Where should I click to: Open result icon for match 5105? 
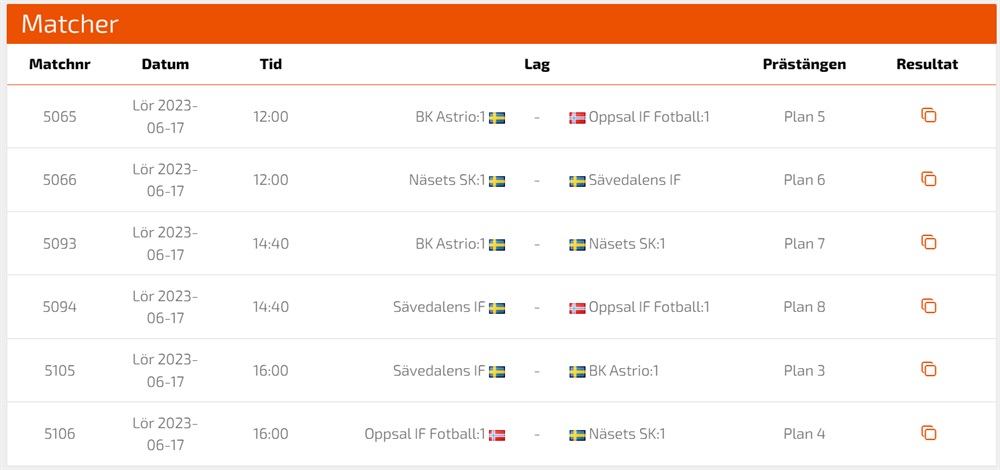click(928, 370)
